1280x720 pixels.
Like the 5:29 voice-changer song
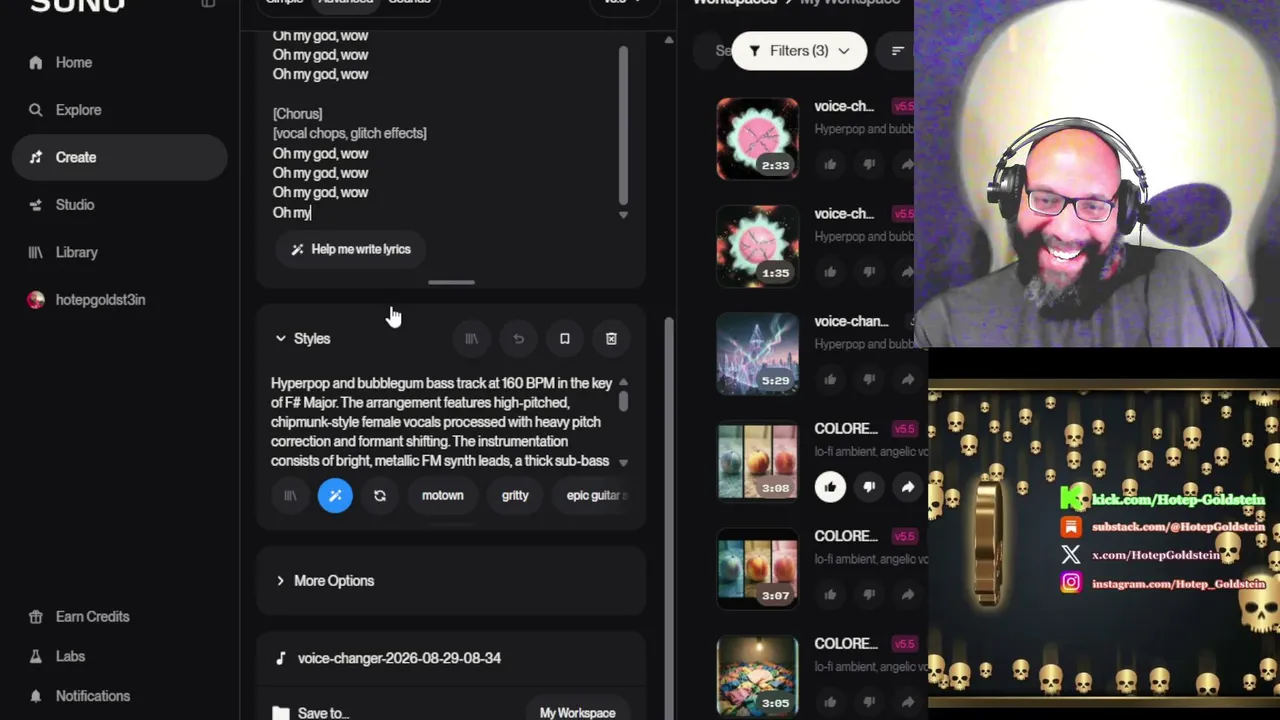(x=830, y=380)
